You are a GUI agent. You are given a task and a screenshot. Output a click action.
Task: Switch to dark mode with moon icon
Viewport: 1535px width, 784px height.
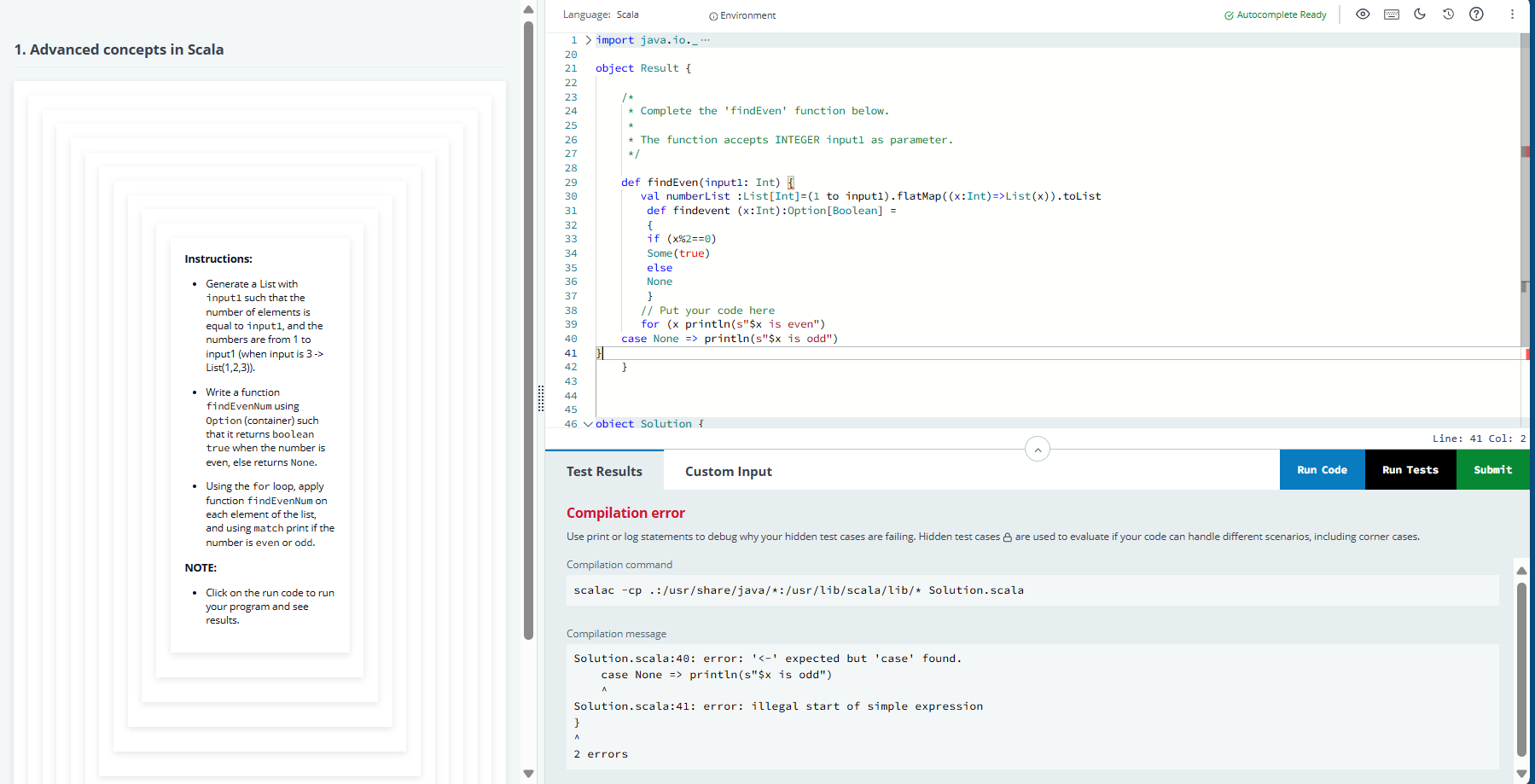pyautogui.click(x=1420, y=15)
